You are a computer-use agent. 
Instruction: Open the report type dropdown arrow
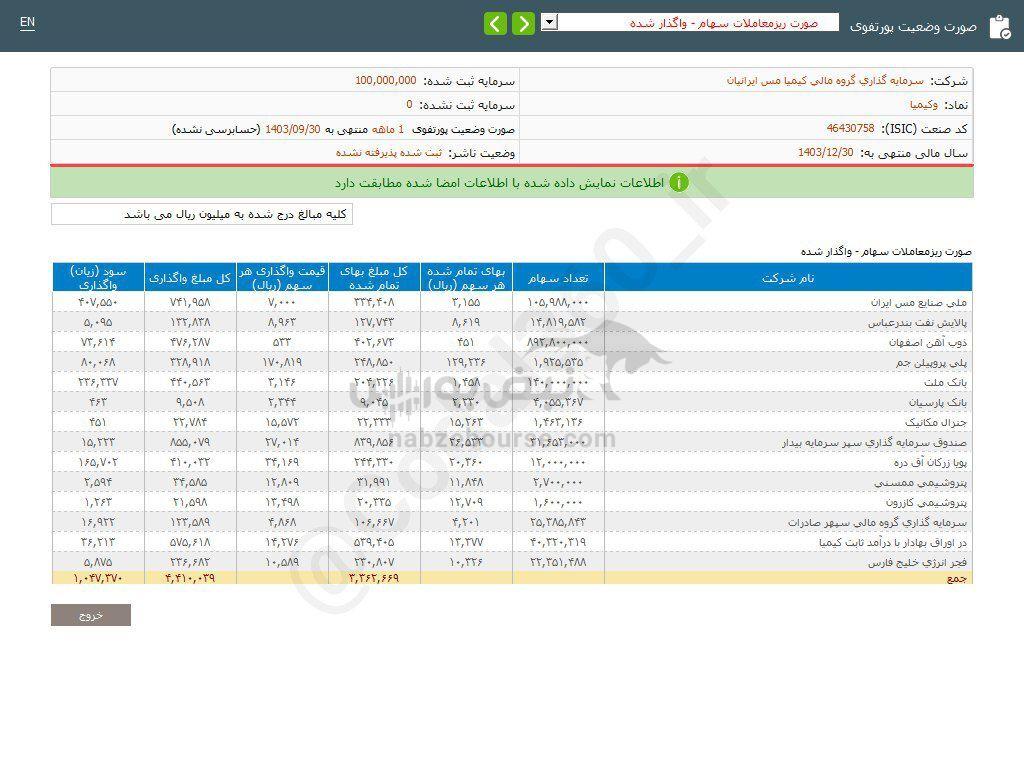coord(549,22)
